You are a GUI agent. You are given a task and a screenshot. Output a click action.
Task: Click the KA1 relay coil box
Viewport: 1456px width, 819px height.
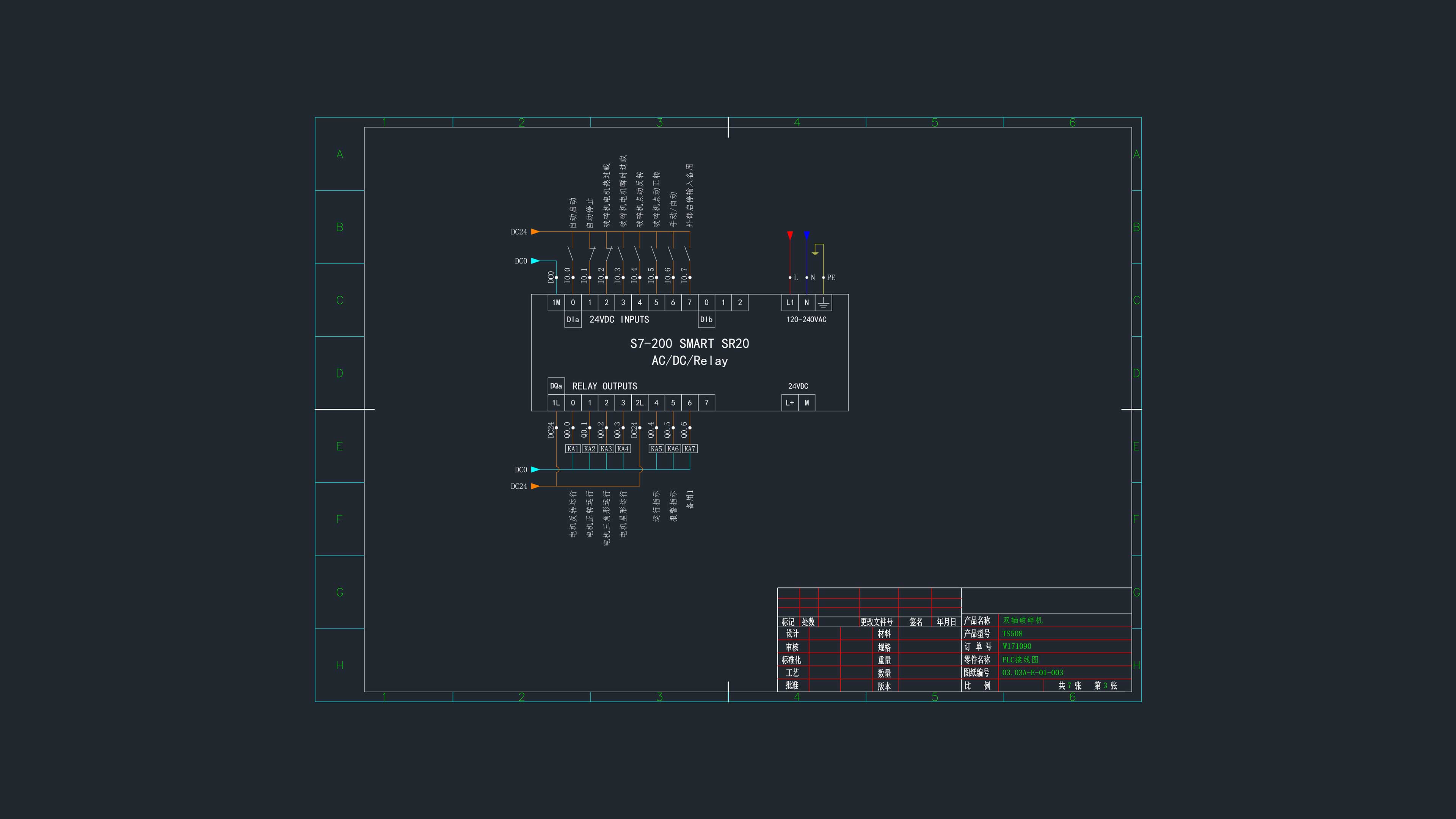coord(573,449)
